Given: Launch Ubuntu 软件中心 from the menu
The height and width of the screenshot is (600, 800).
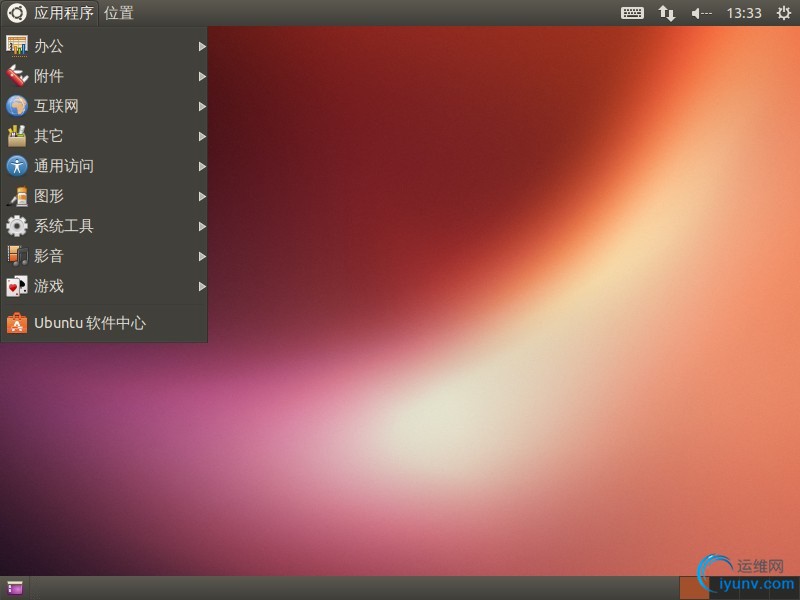Looking at the screenshot, I should click(104, 323).
